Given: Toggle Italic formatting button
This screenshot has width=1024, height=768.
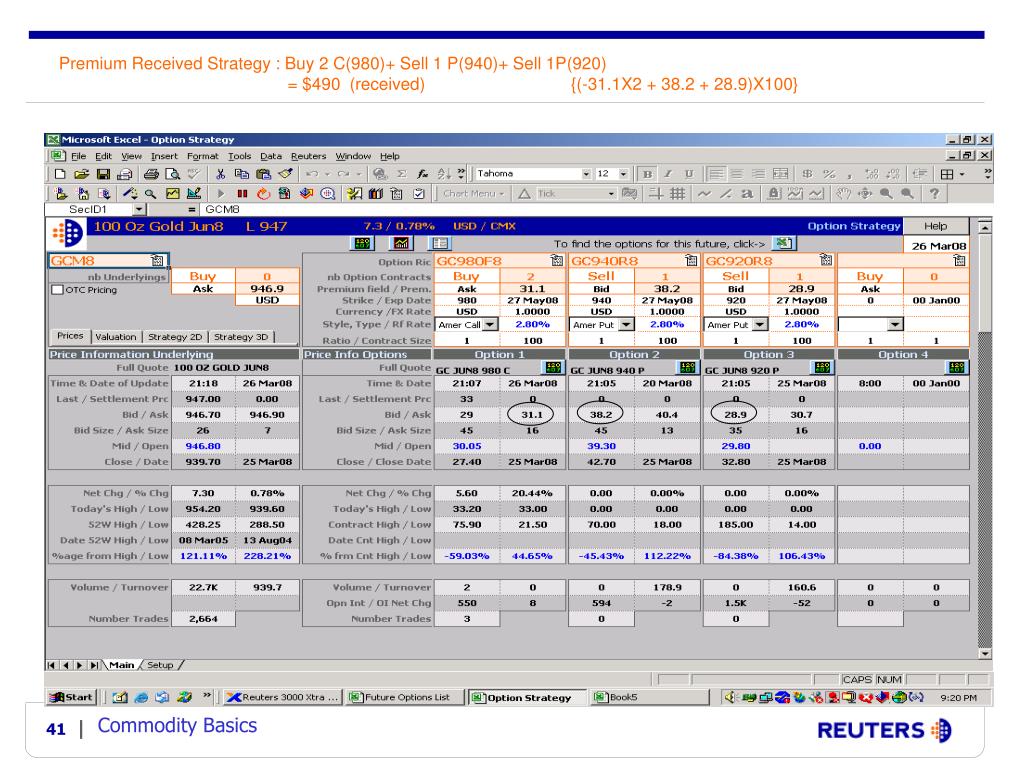Looking at the screenshot, I should point(668,174).
